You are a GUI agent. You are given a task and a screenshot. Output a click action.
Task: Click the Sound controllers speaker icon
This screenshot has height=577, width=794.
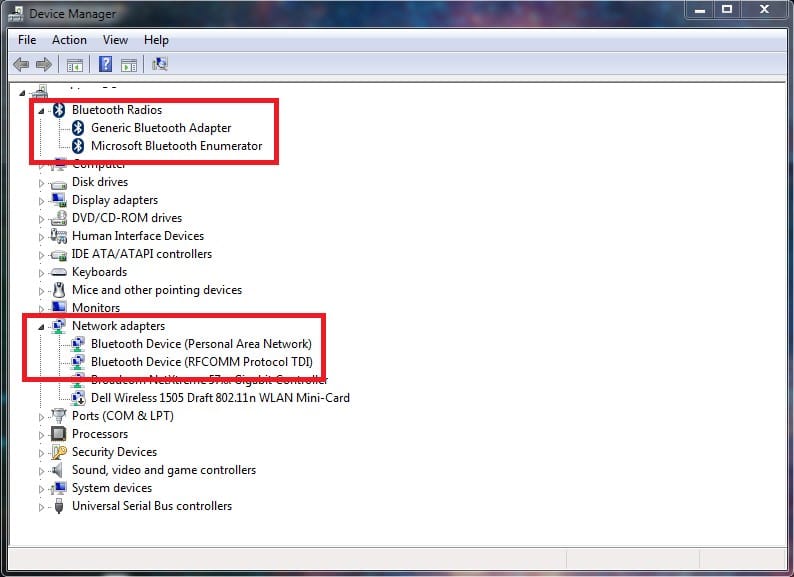(58, 470)
